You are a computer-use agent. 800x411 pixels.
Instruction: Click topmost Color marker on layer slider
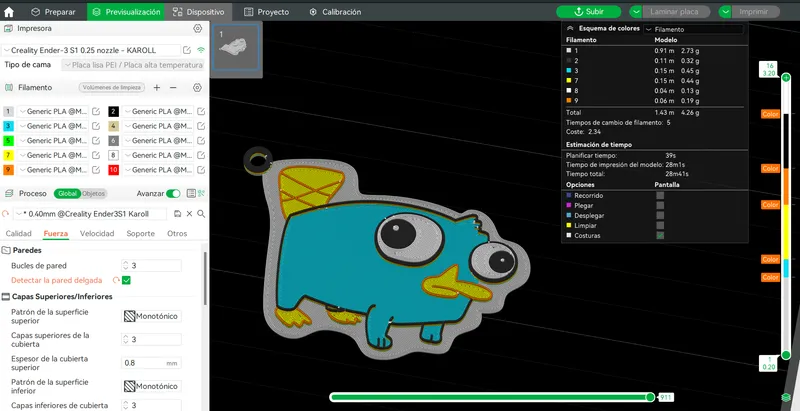770,114
